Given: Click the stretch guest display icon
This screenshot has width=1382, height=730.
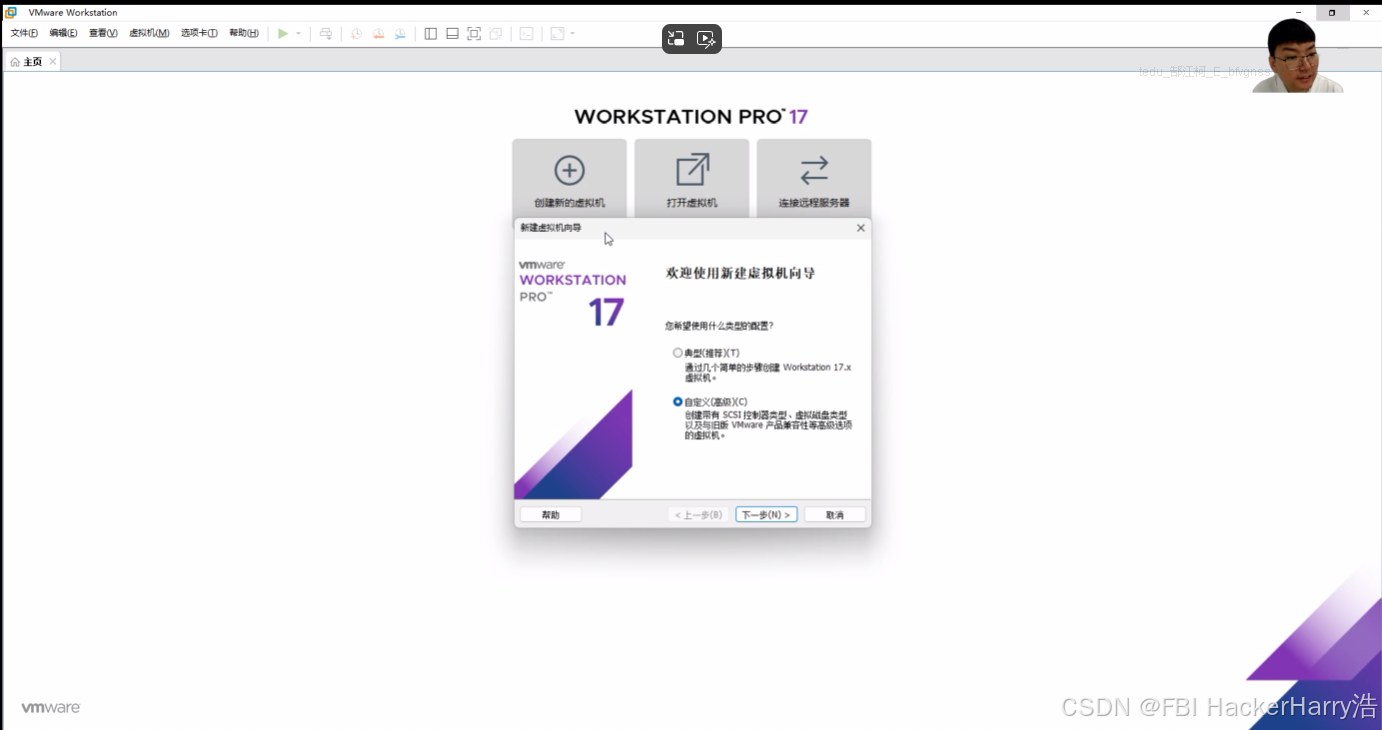Looking at the screenshot, I should coord(557,33).
